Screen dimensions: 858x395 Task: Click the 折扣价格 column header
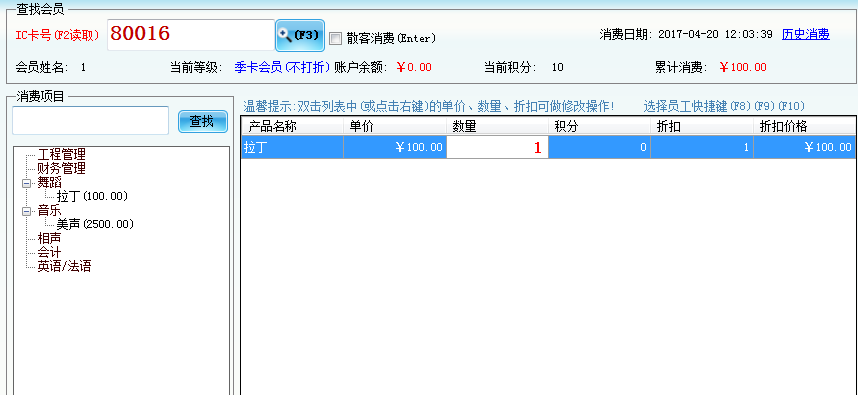click(x=804, y=126)
